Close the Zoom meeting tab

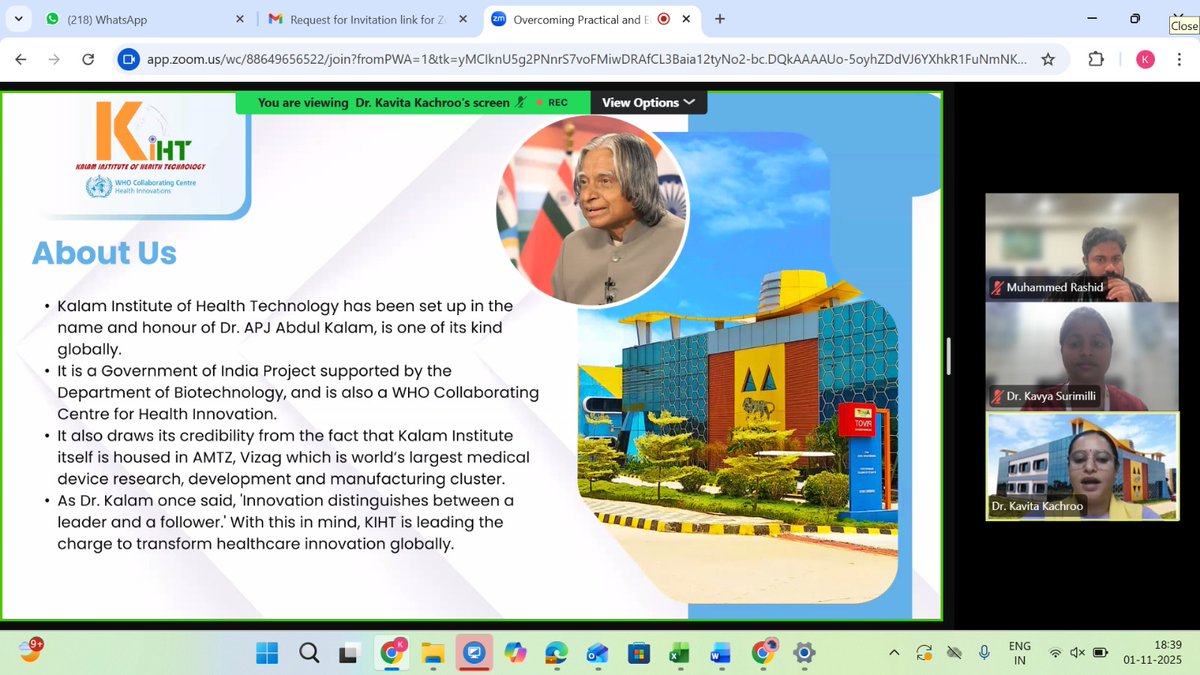pyautogui.click(x=687, y=19)
